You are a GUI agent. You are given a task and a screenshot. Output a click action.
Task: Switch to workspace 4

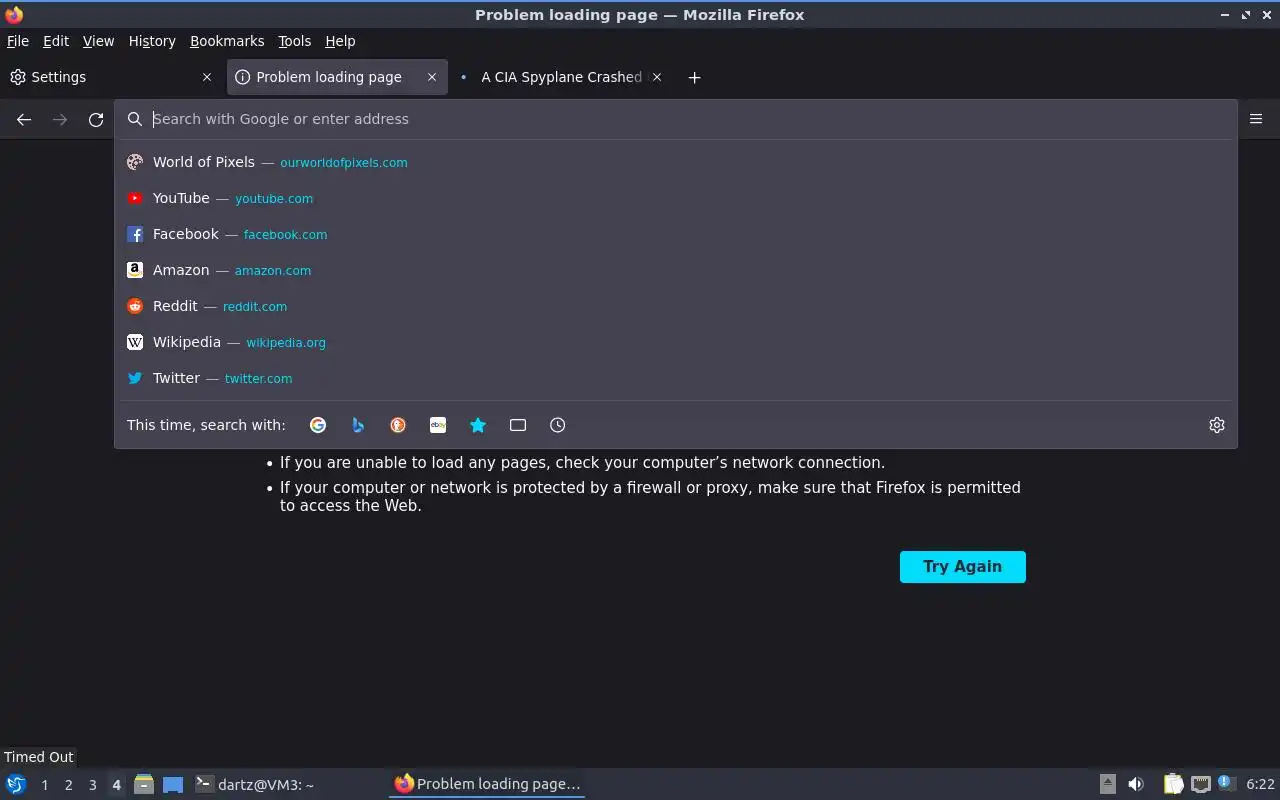pyautogui.click(x=116, y=785)
